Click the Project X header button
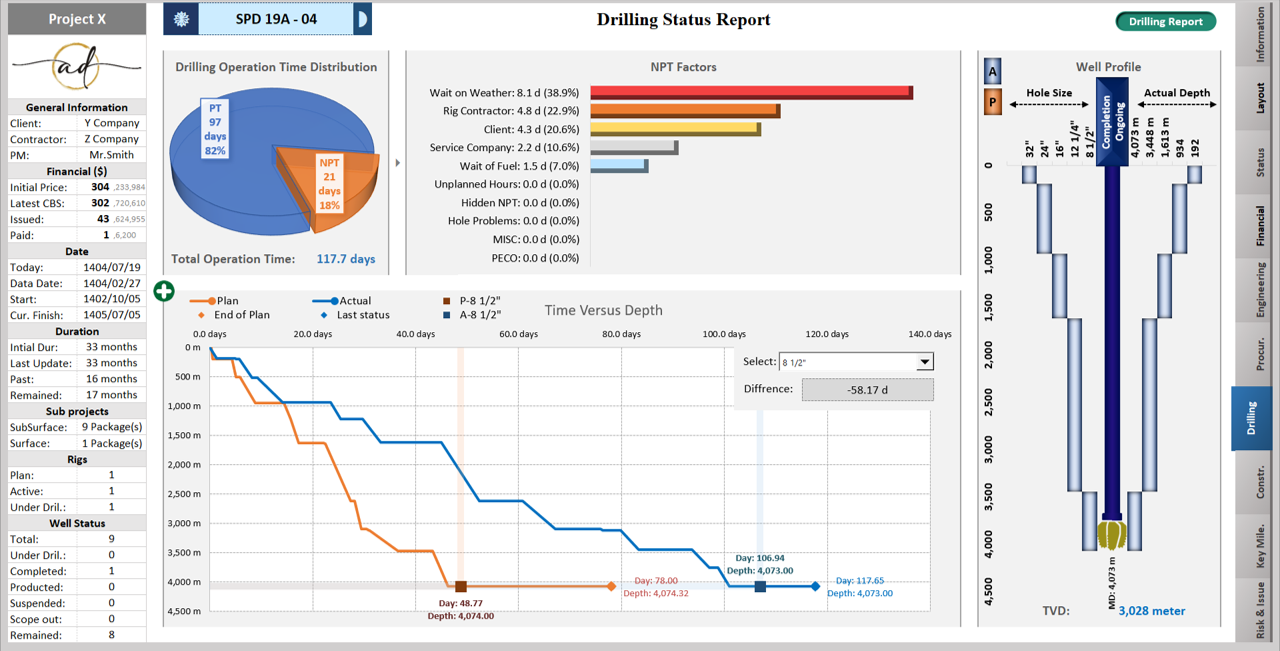The height and width of the screenshot is (651, 1280). [x=77, y=19]
